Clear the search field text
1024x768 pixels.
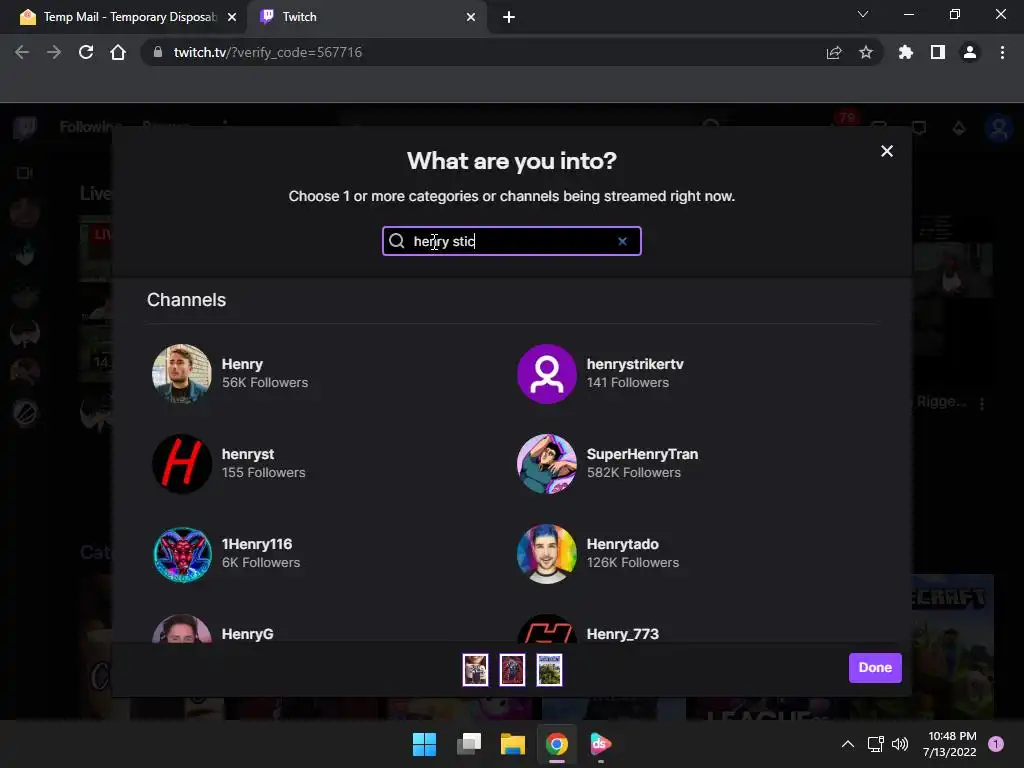tap(622, 241)
